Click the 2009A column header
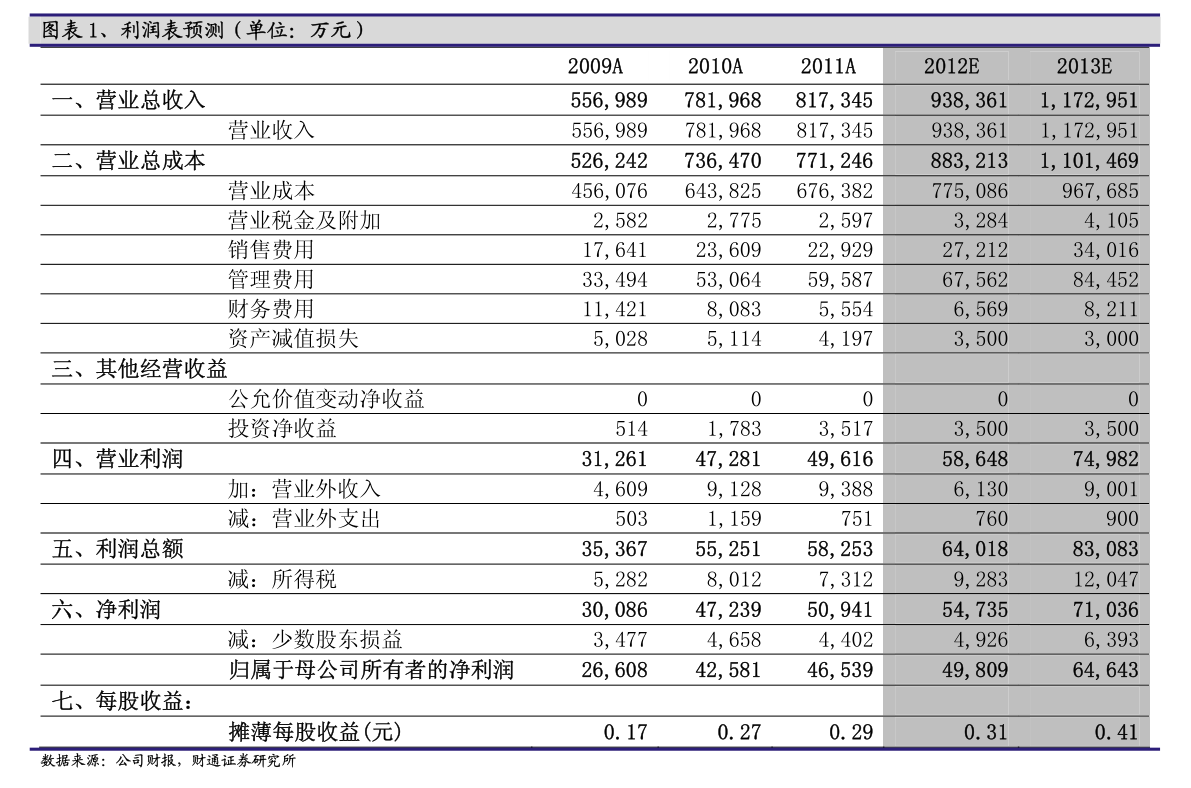1191x788 pixels. click(595, 67)
